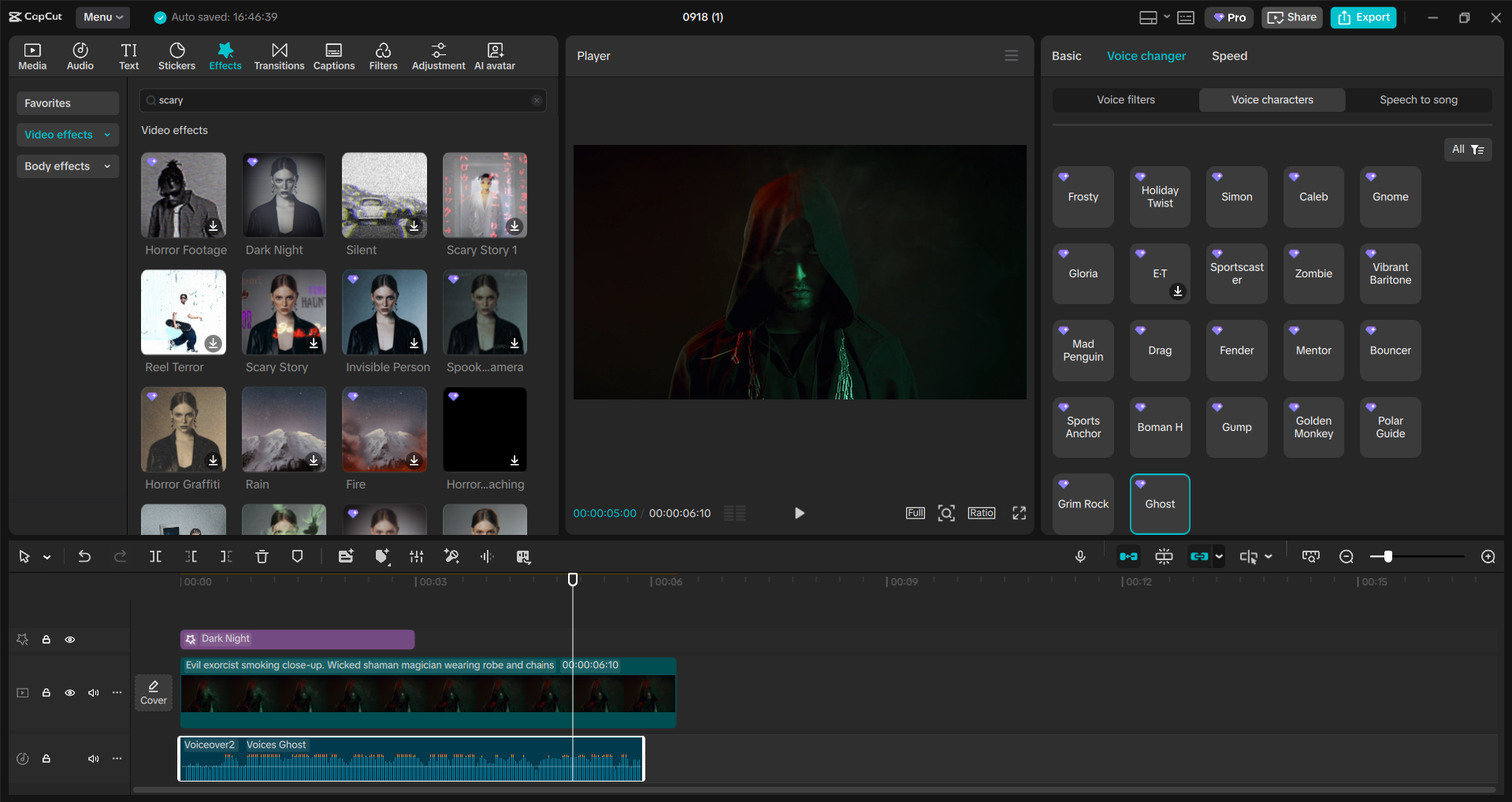
Task: Open the Stickers panel
Action: pyautogui.click(x=176, y=55)
